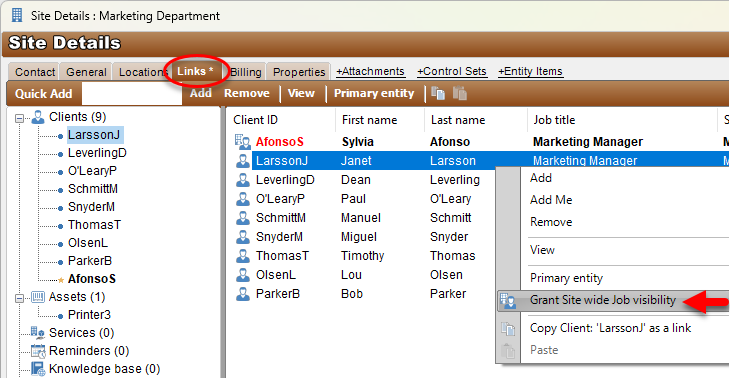Click the Services icon in the tree
The height and width of the screenshot is (378, 730).
(x=38, y=332)
